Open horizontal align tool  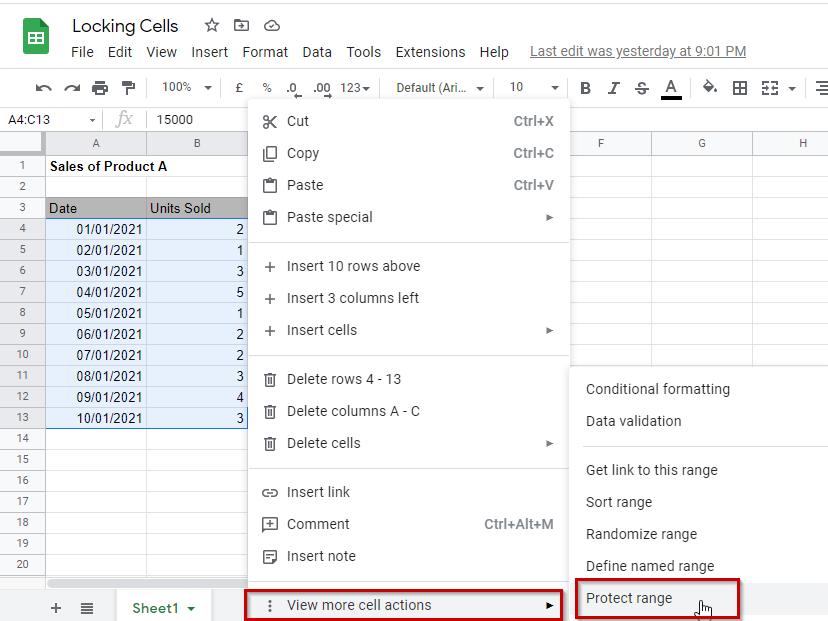821,88
